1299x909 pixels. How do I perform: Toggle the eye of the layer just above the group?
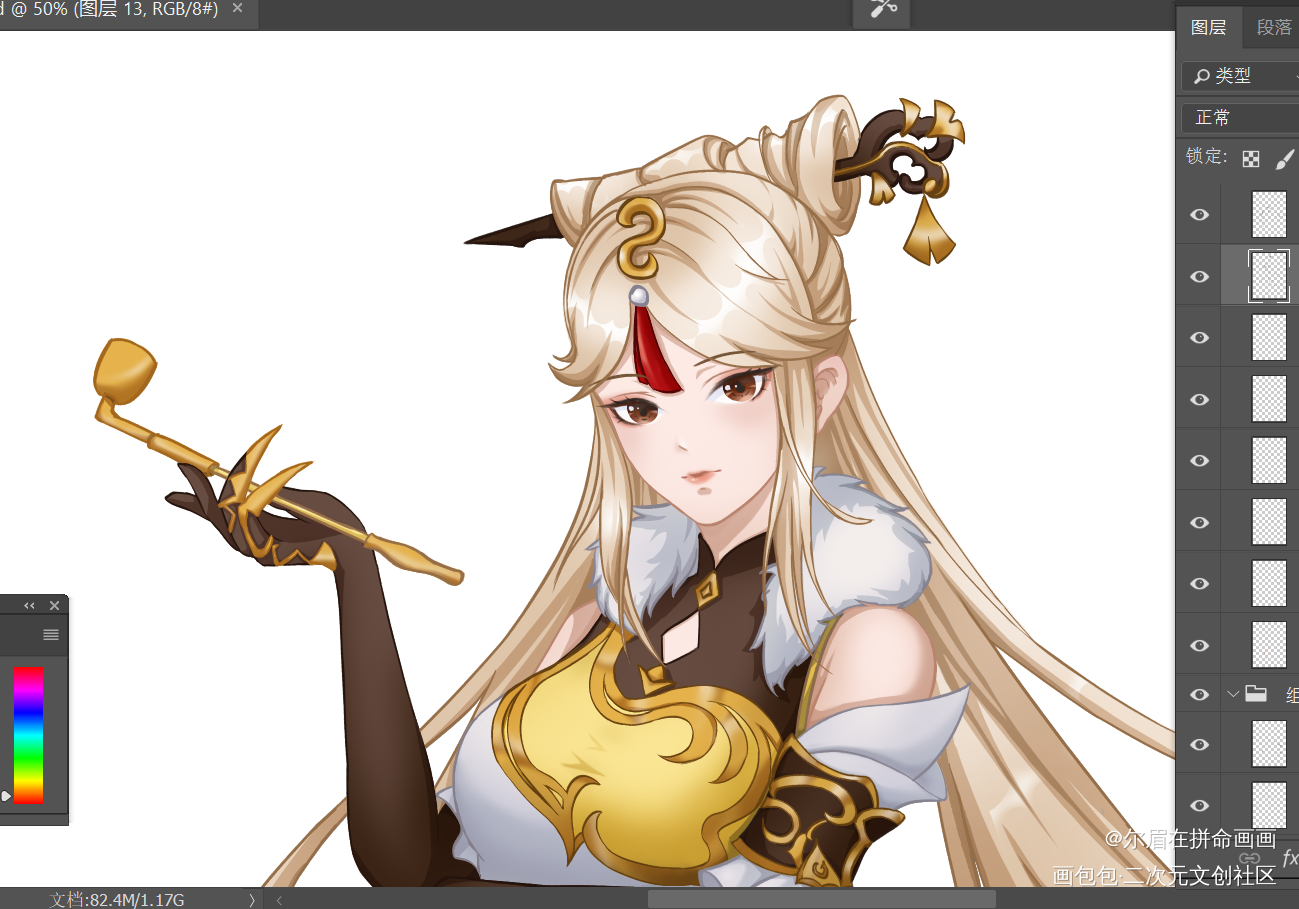point(1199,645)
